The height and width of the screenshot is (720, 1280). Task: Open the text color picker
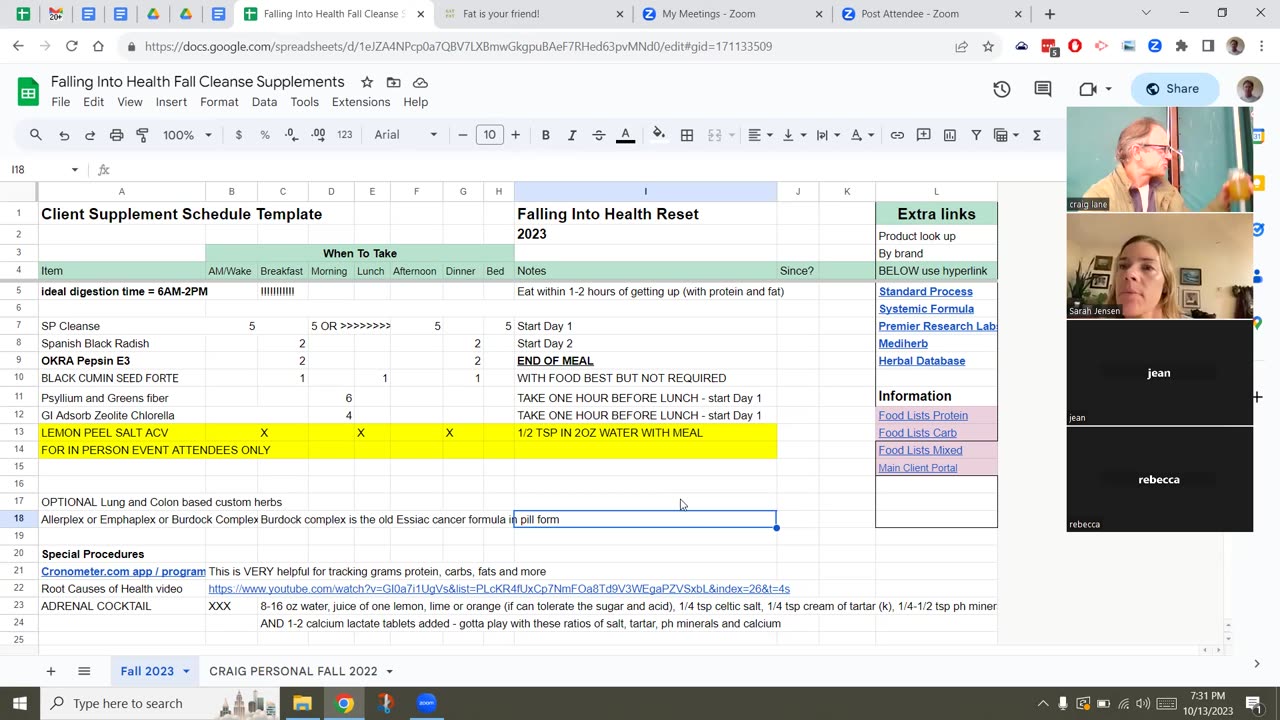click(625, 135)
